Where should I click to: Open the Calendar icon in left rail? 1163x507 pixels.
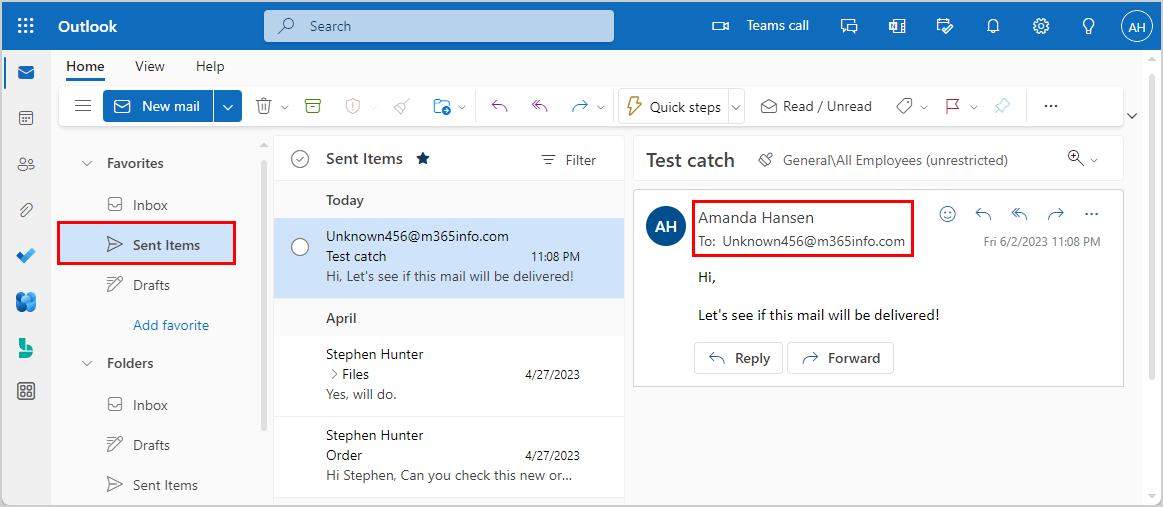coord(26,118)
